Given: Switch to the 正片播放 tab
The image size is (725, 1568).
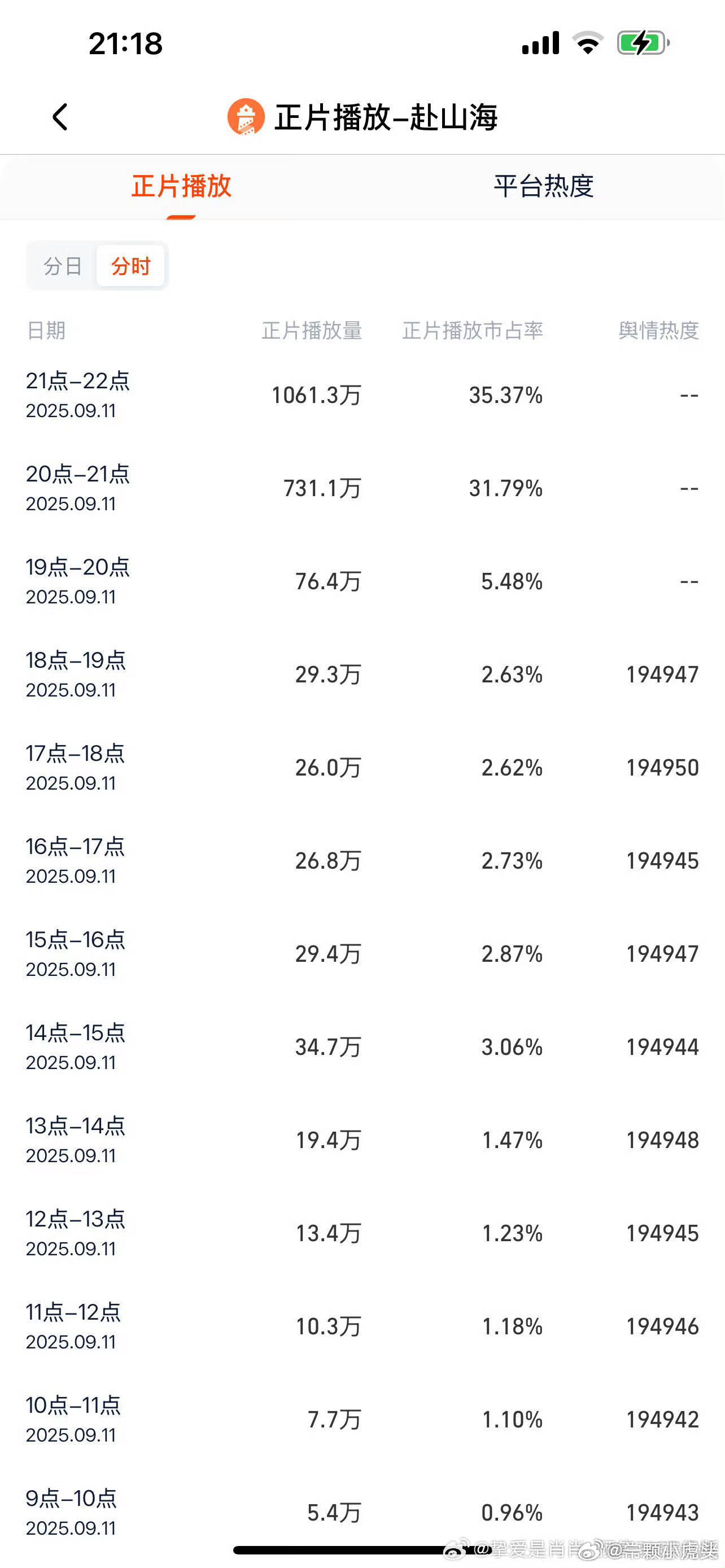Looking at the screenshot, I should [181, 186].
